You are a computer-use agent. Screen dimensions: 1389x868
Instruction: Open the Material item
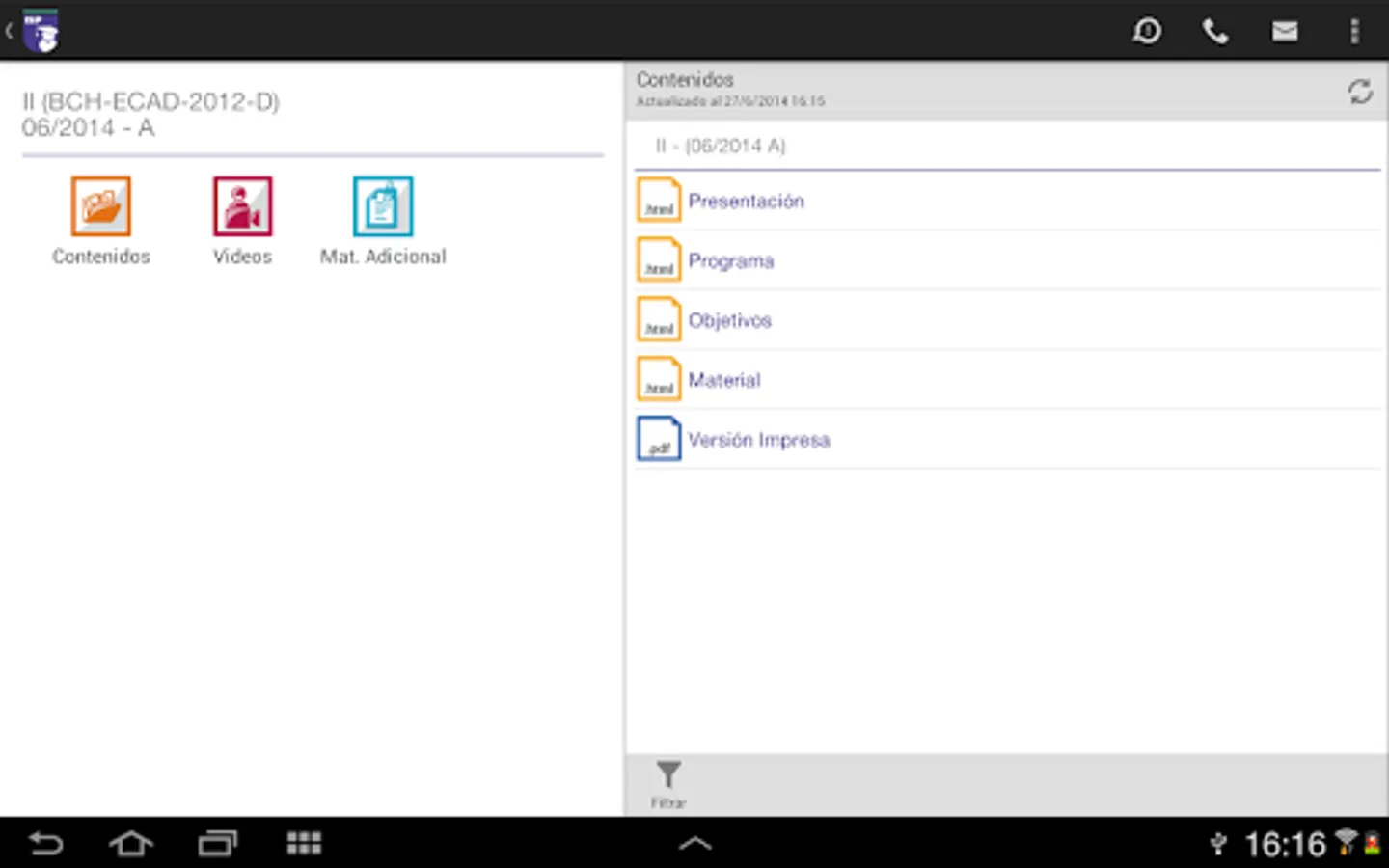[x=723, y=380]
